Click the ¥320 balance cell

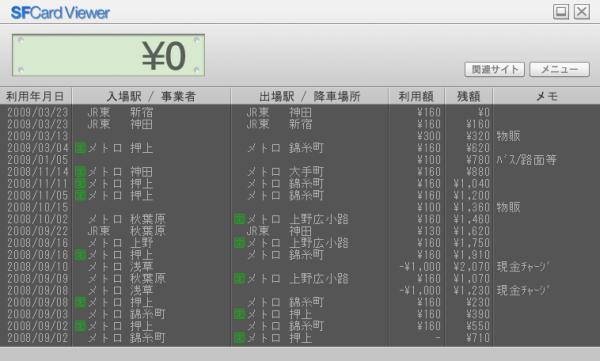tap(478, 136)
